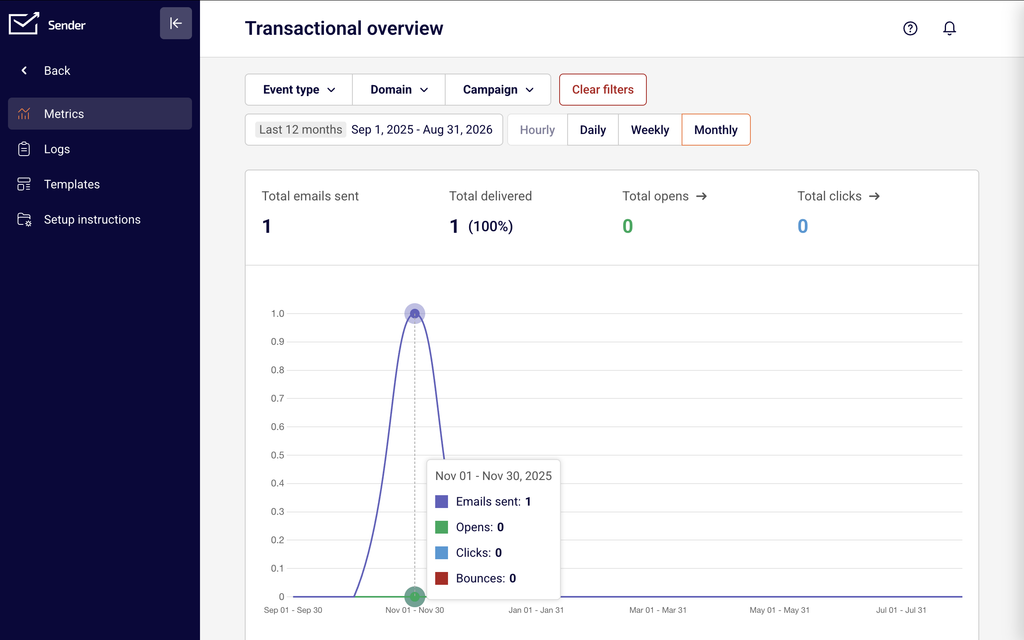The image size is (1024, 640).
Task: Click the green data point at zero
Action: [x=415, y=596]
